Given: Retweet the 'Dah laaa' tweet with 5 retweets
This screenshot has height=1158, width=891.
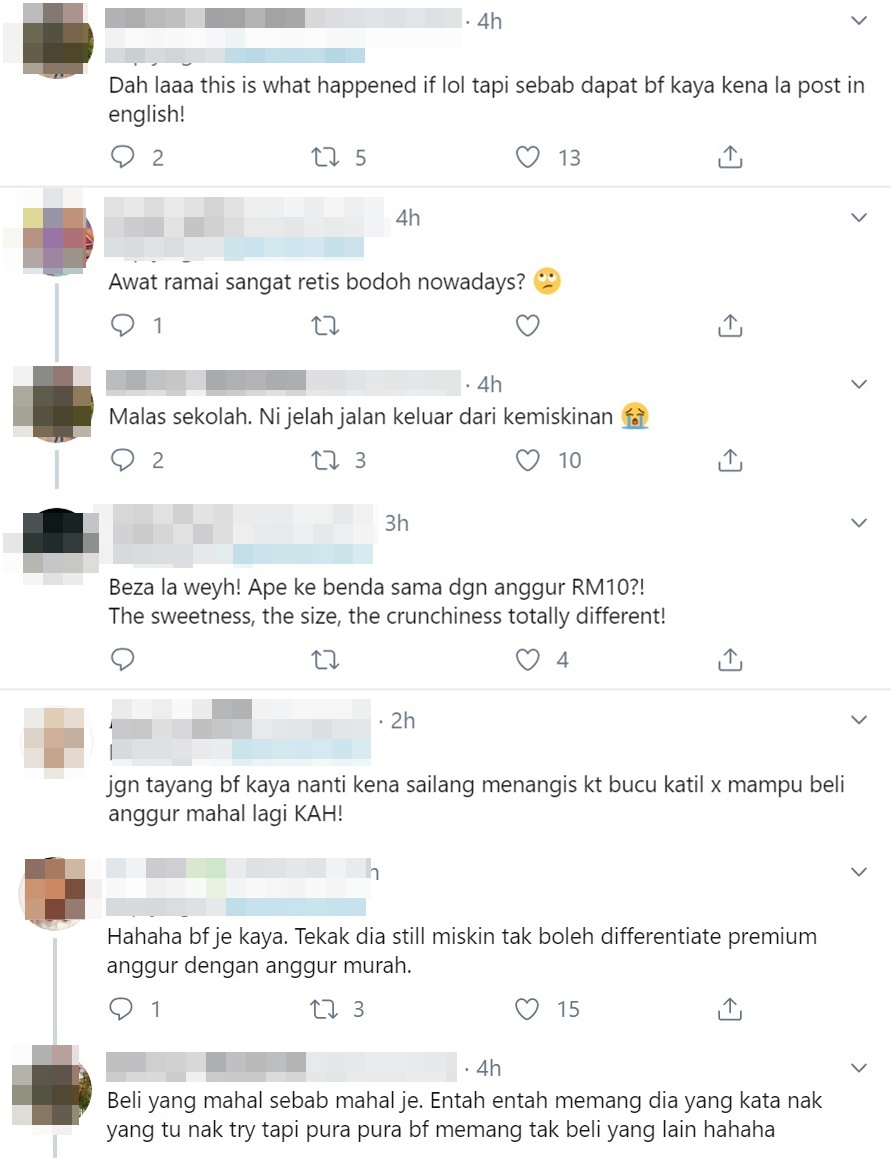Looking at the screenshot, I should click(x=325, y=157).
